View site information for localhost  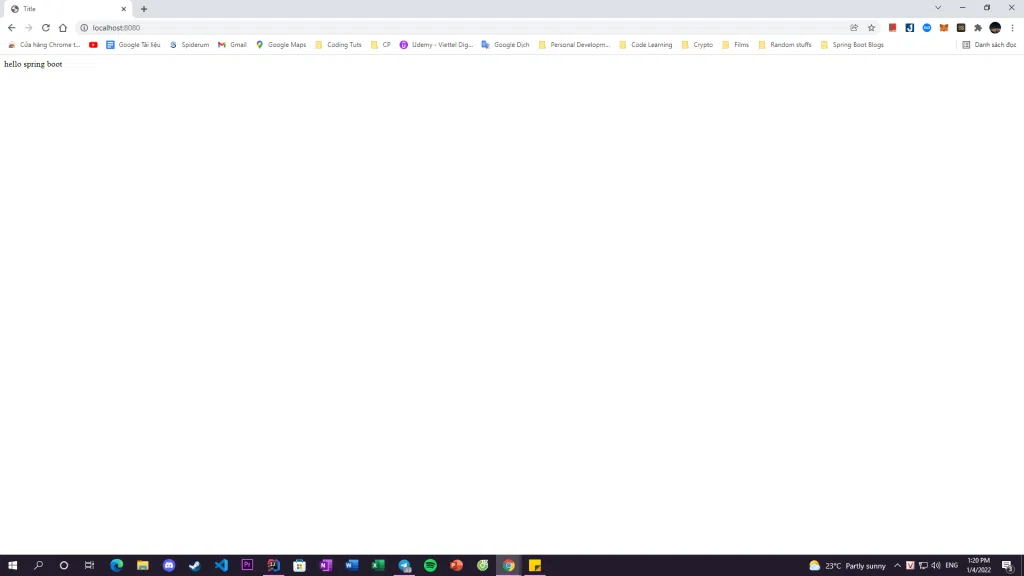84,27
